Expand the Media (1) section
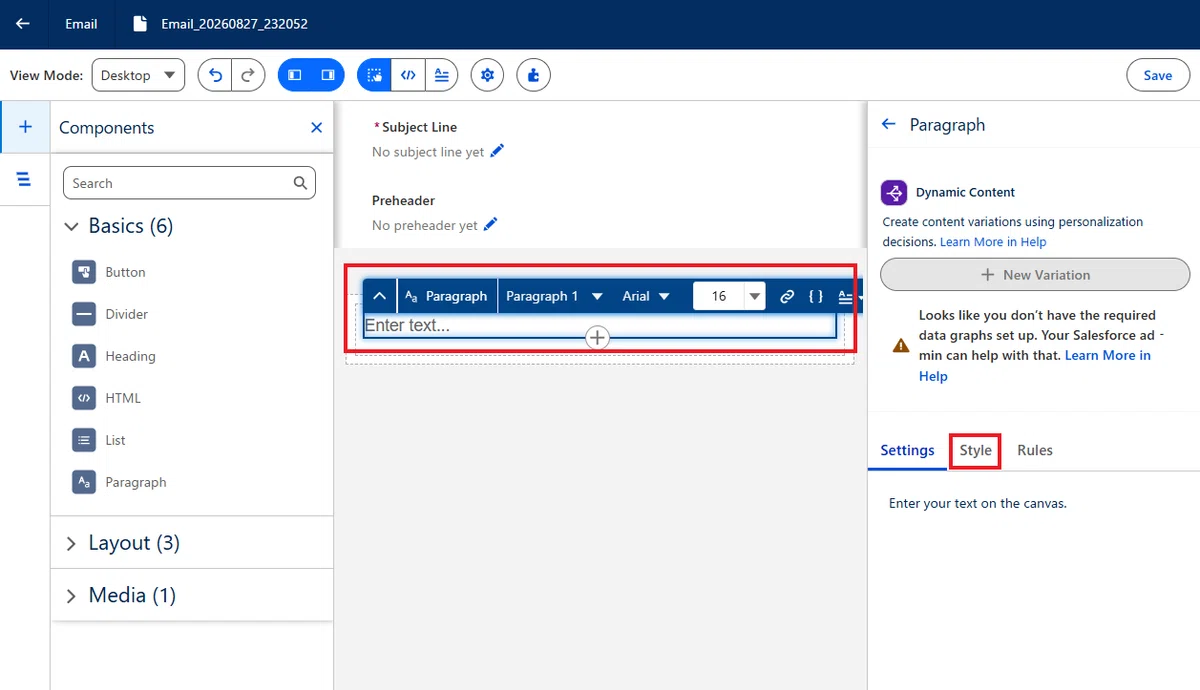Image resolution: width=1200 pixels, height=690 pixels. [71, 596]
